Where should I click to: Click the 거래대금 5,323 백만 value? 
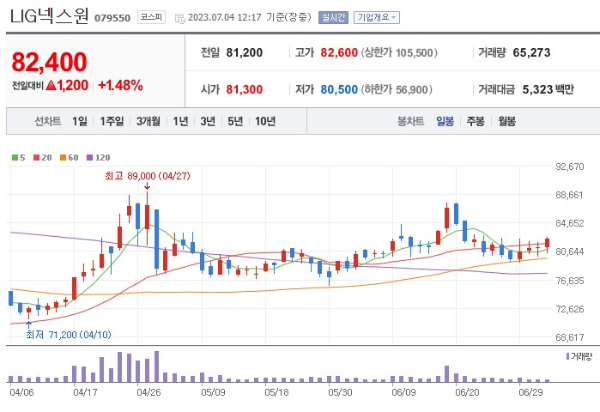tap(548, 90)
